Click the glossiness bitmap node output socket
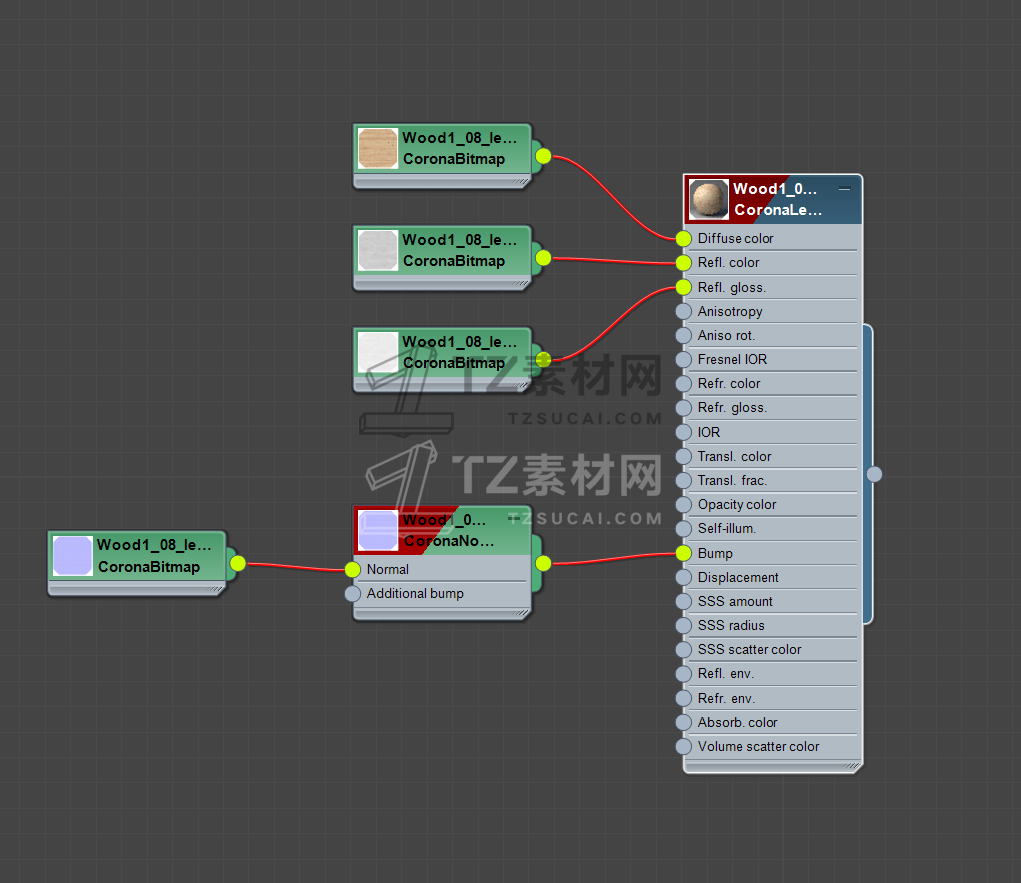Image resolution: width=1021 pixels, height=883 pixels. [x=543, y=360]
